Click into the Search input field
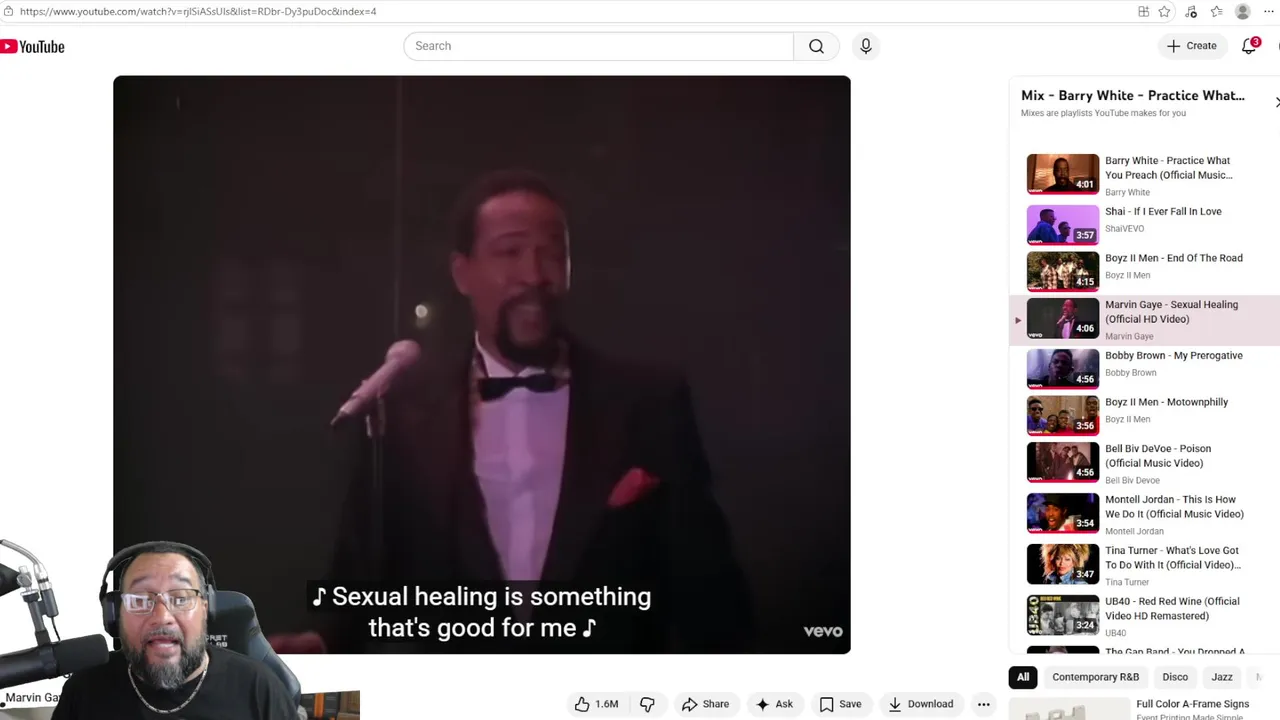The width and height of the screenshot is (1280, 720). point(598,46)
